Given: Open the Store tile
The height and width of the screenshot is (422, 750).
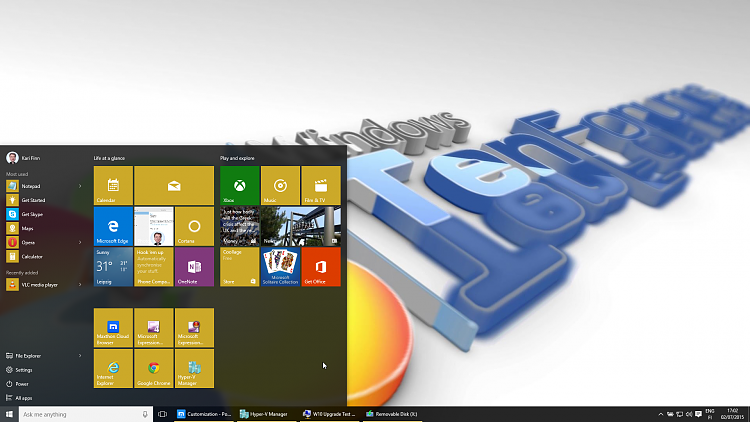Looking at the screenshot, I should 240,267.
